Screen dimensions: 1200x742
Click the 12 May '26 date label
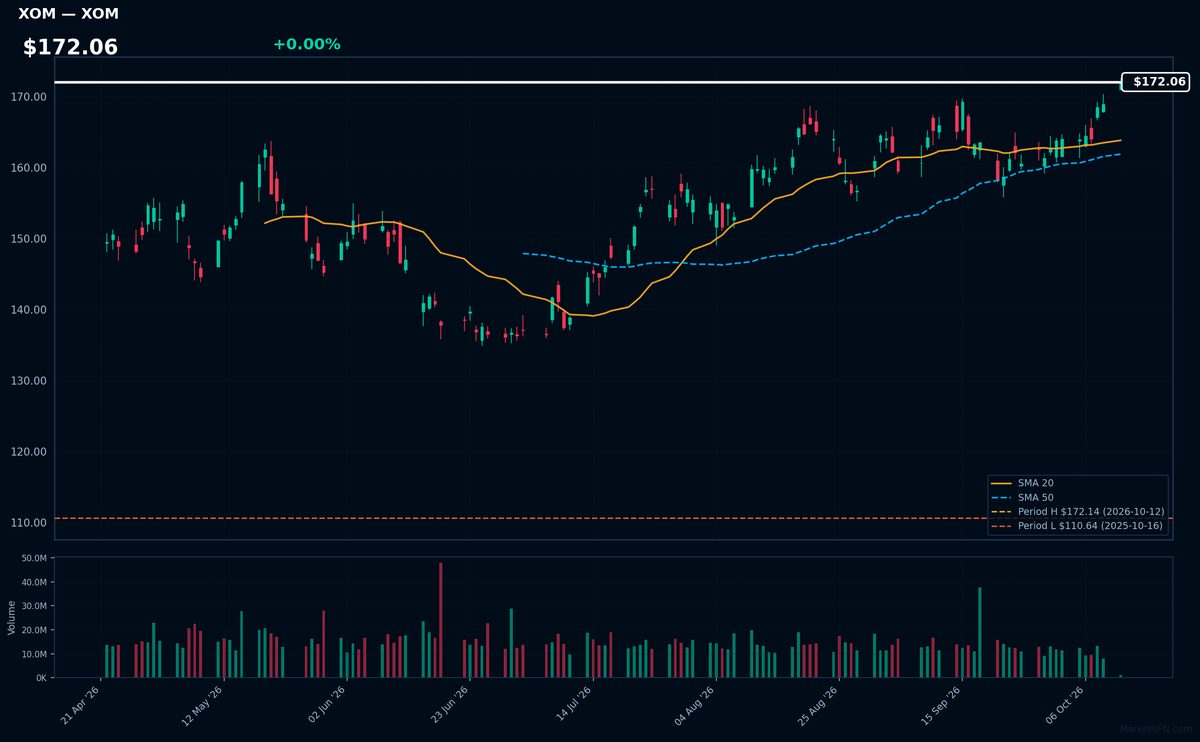click(204, 705)
